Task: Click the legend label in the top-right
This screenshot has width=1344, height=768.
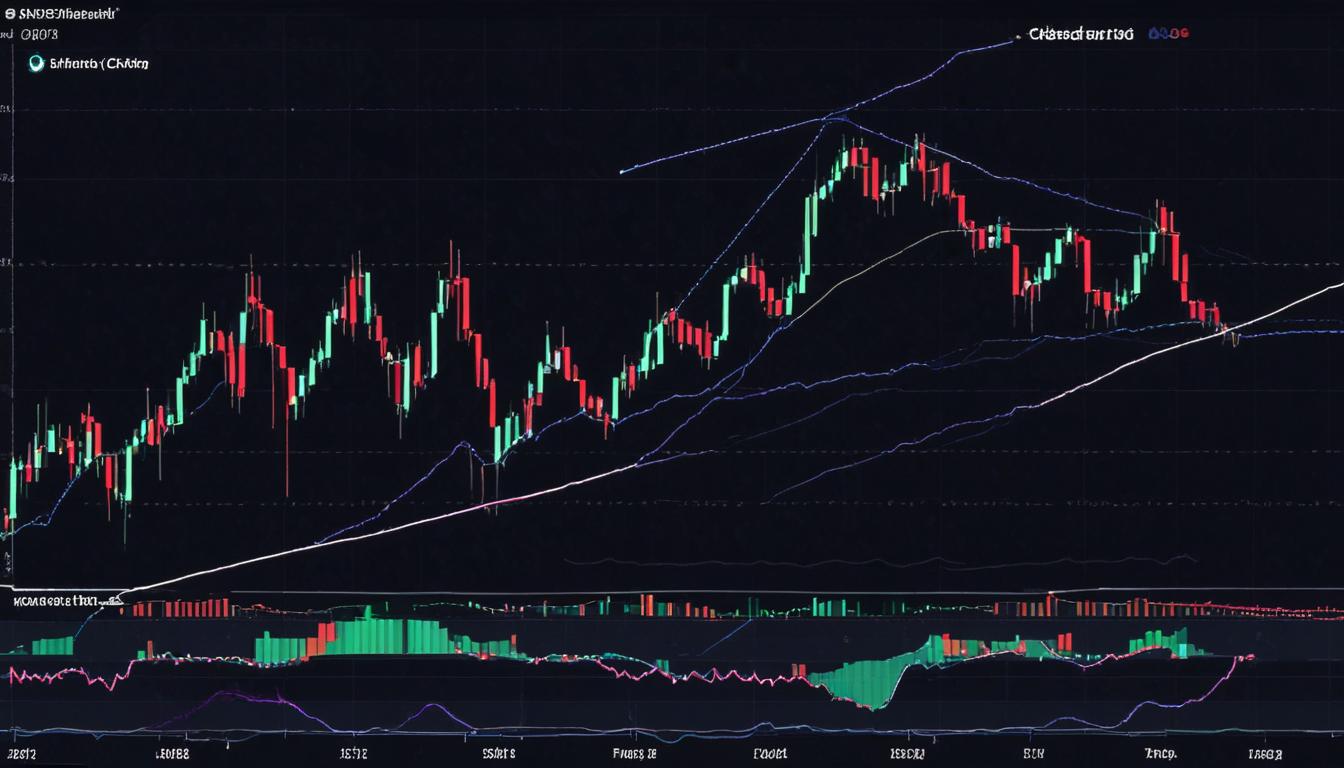Action: (1081, 34)
